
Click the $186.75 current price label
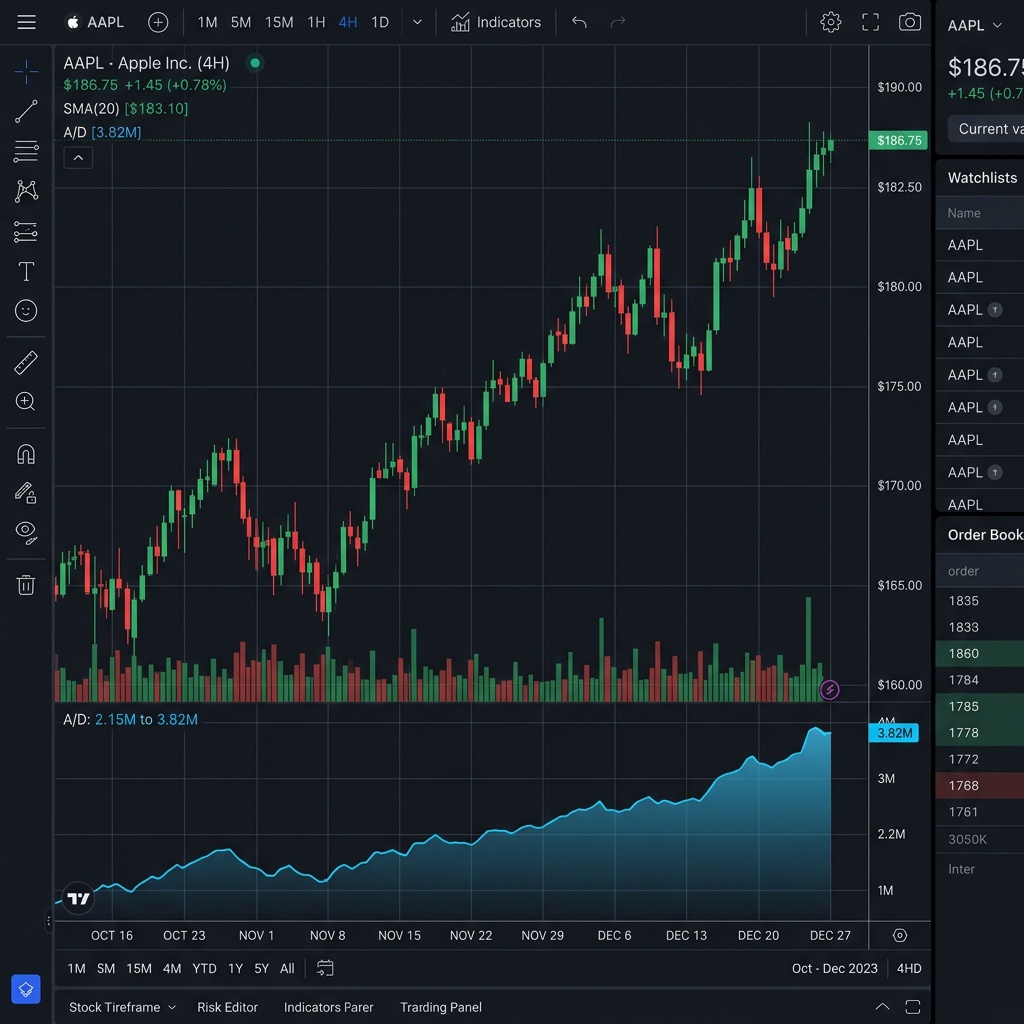[899, 140]
